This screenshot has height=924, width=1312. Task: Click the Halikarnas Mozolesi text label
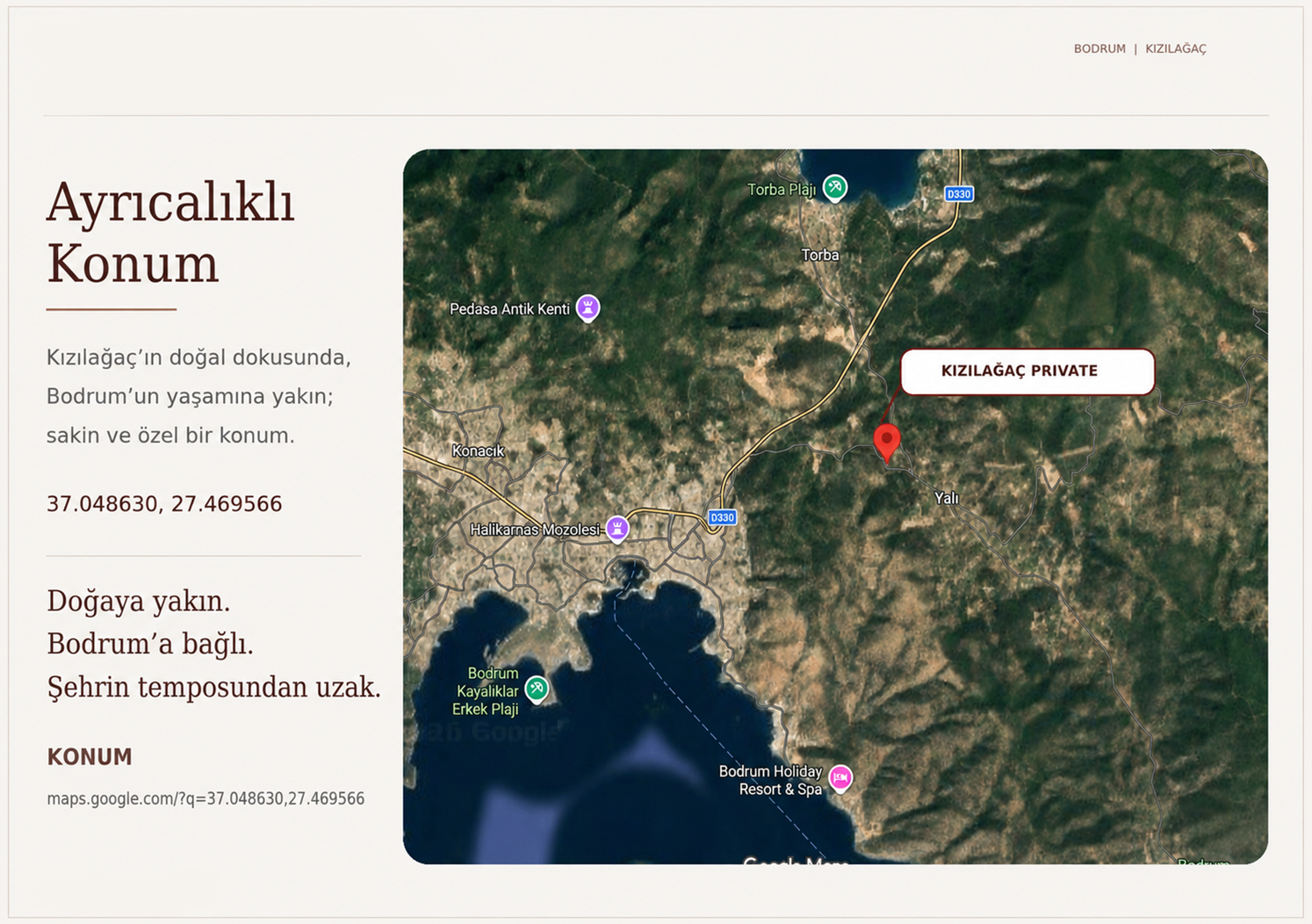[535, 530]
